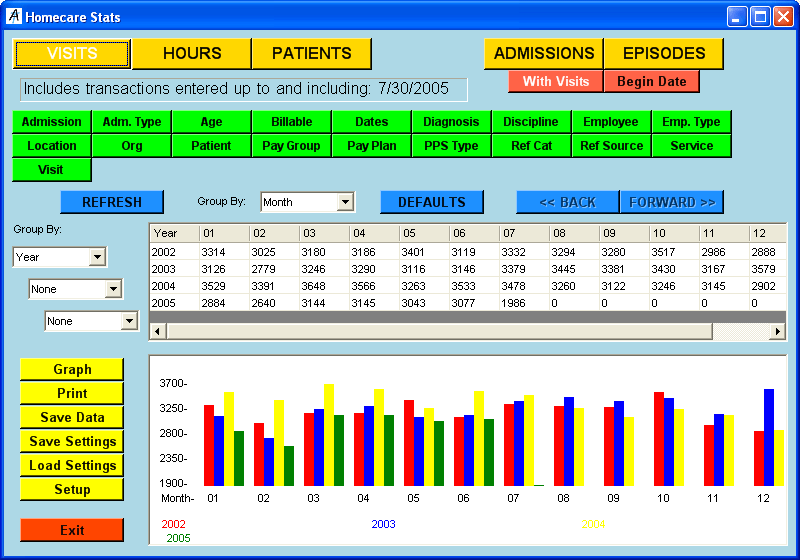
Task: Open the ADMISSIONS view
Action: coord(544,54)
